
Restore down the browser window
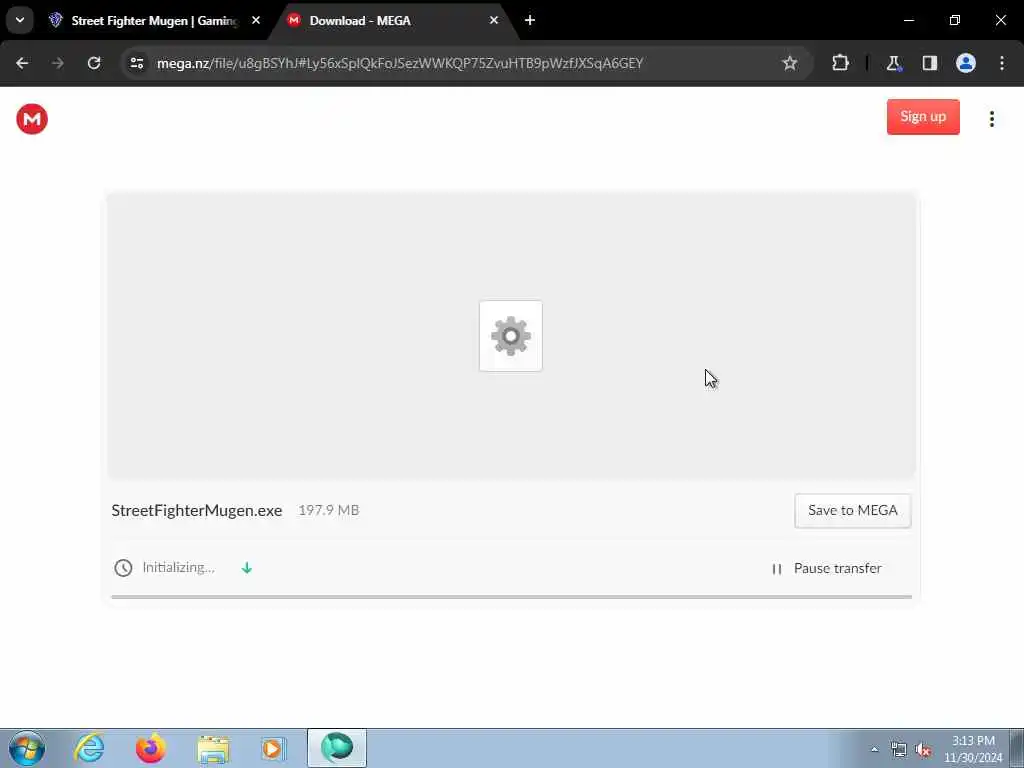pos(955,20)
